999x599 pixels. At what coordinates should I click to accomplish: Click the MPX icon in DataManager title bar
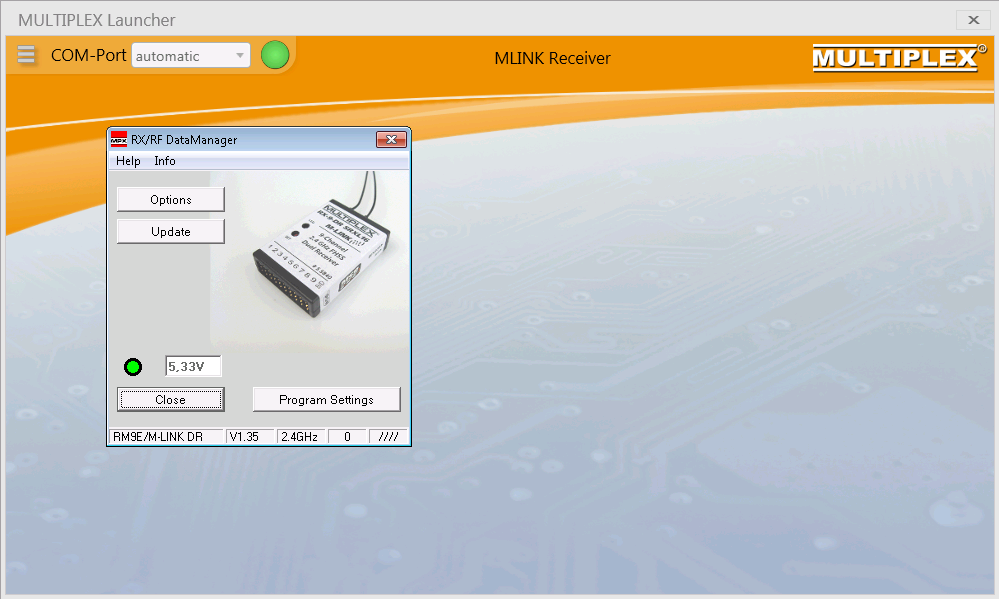pos(119,140)
